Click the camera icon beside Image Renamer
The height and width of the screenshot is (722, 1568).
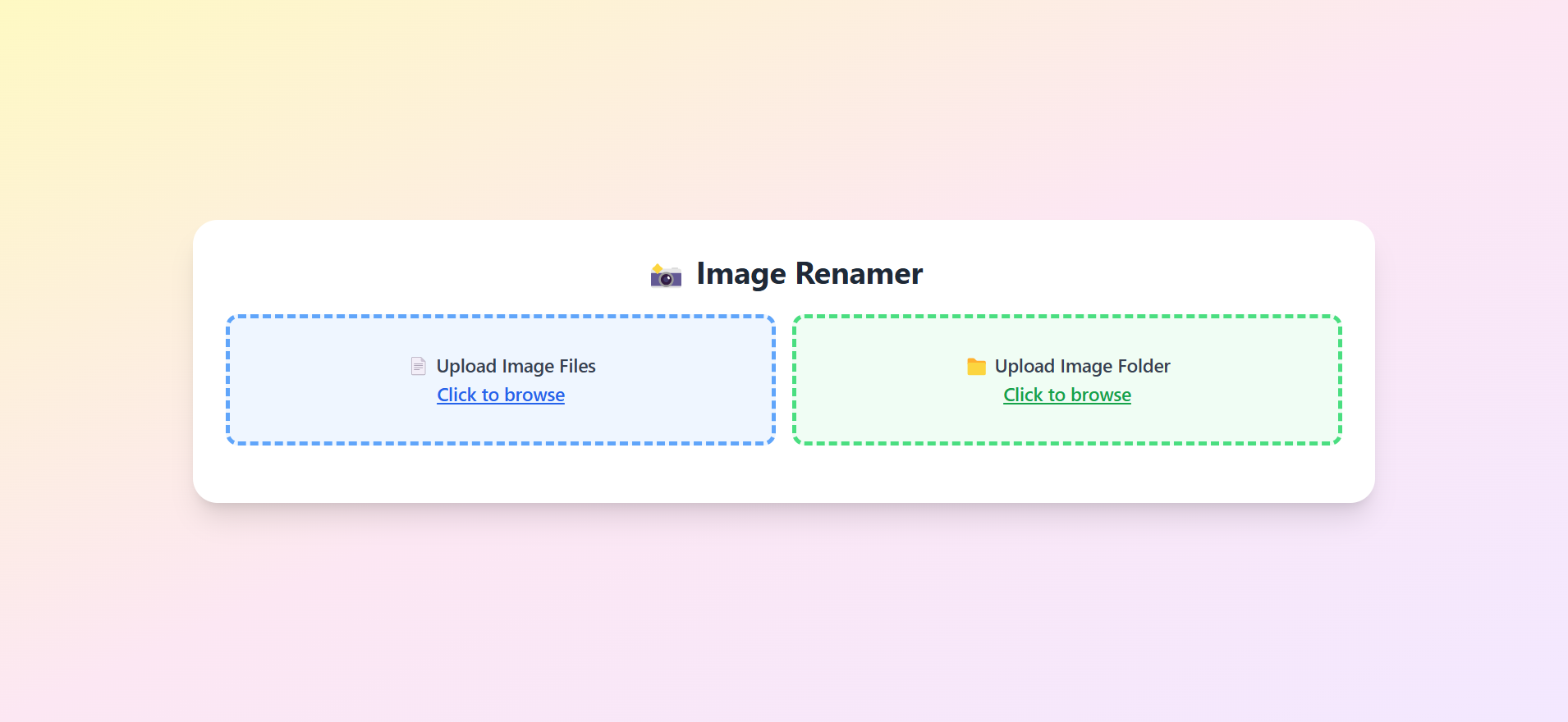(666, 276)
